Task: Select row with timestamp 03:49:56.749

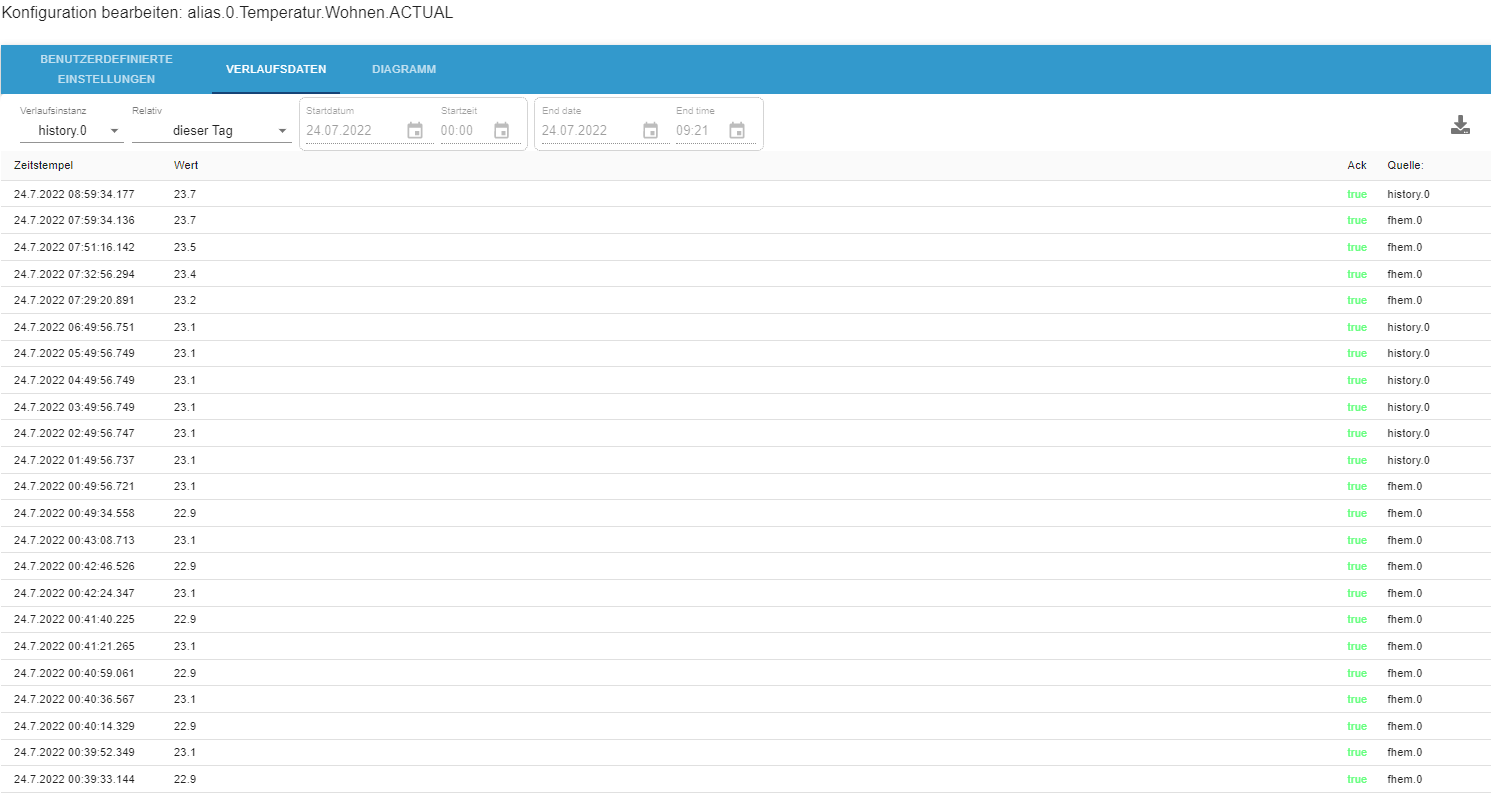Action: [745, 407]
